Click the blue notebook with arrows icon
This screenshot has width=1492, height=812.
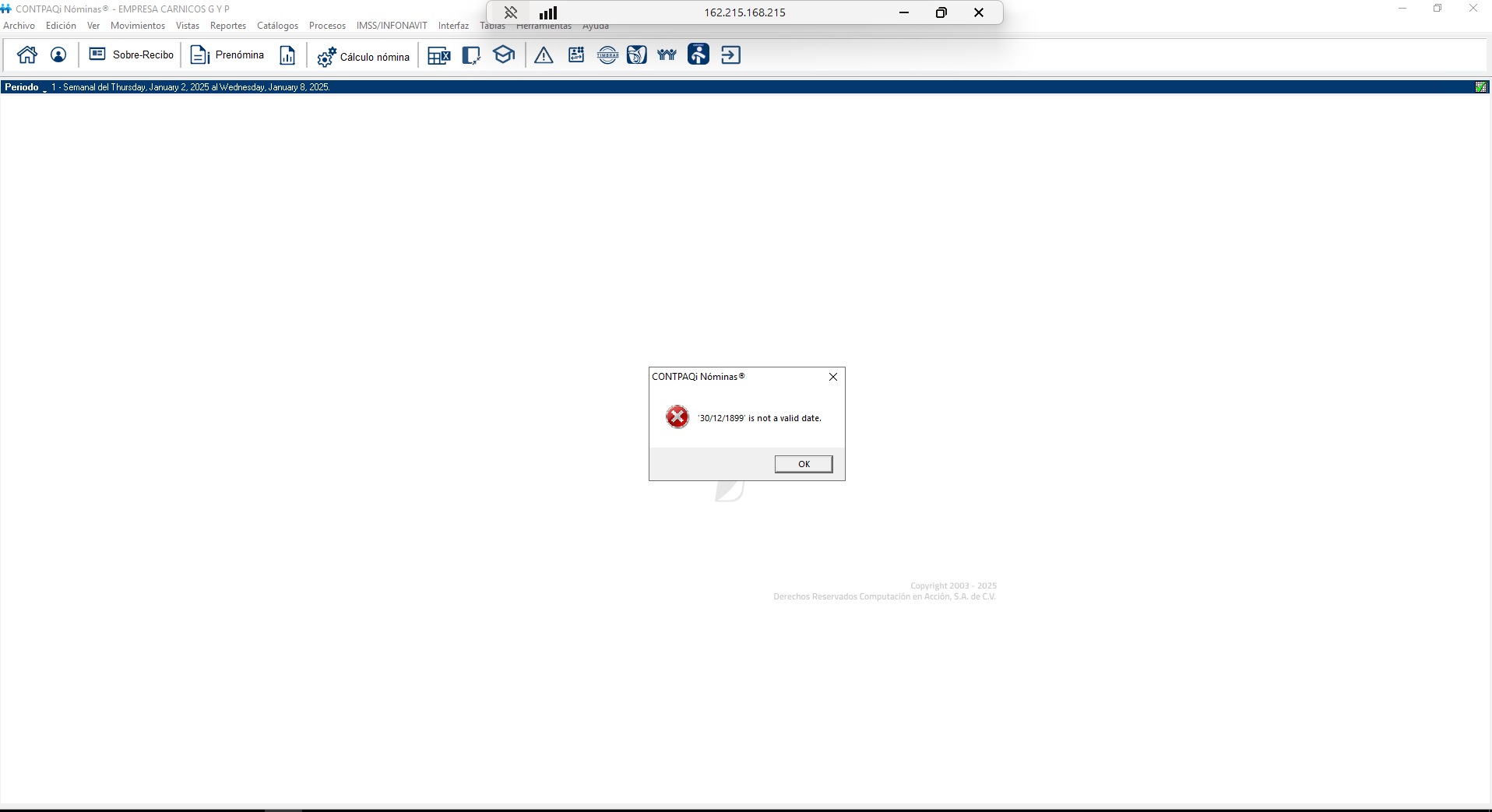471,55
